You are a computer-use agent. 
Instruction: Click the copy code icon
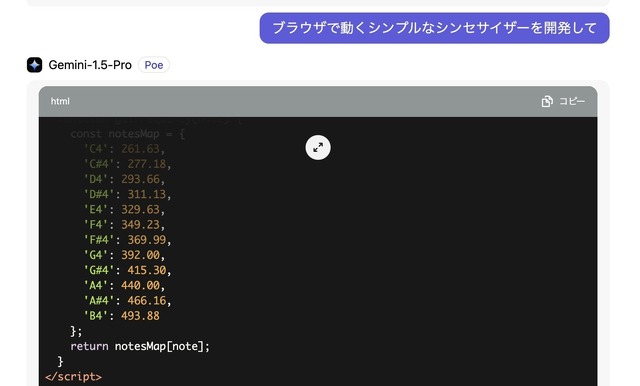(x=547, y=101)
